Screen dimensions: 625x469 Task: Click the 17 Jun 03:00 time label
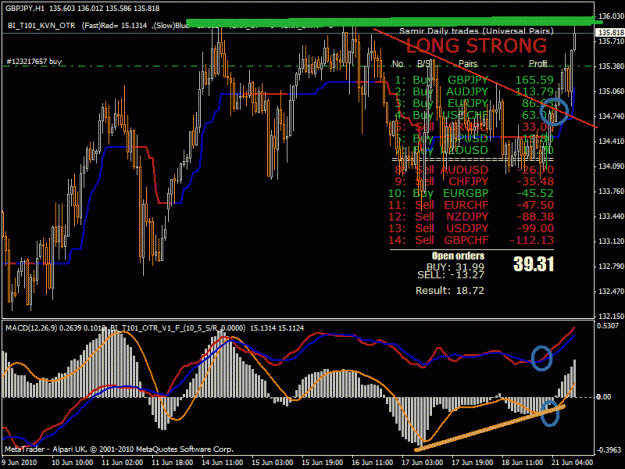(422, 463)
